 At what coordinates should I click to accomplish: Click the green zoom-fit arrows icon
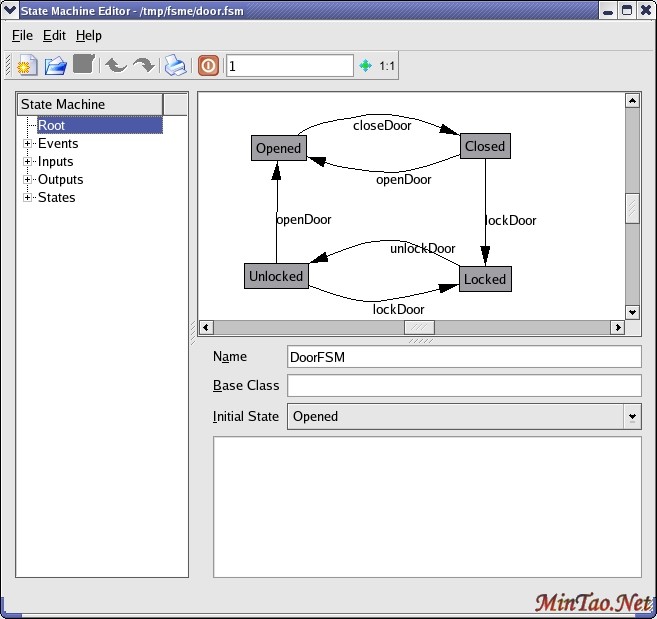tap(366, 66)
